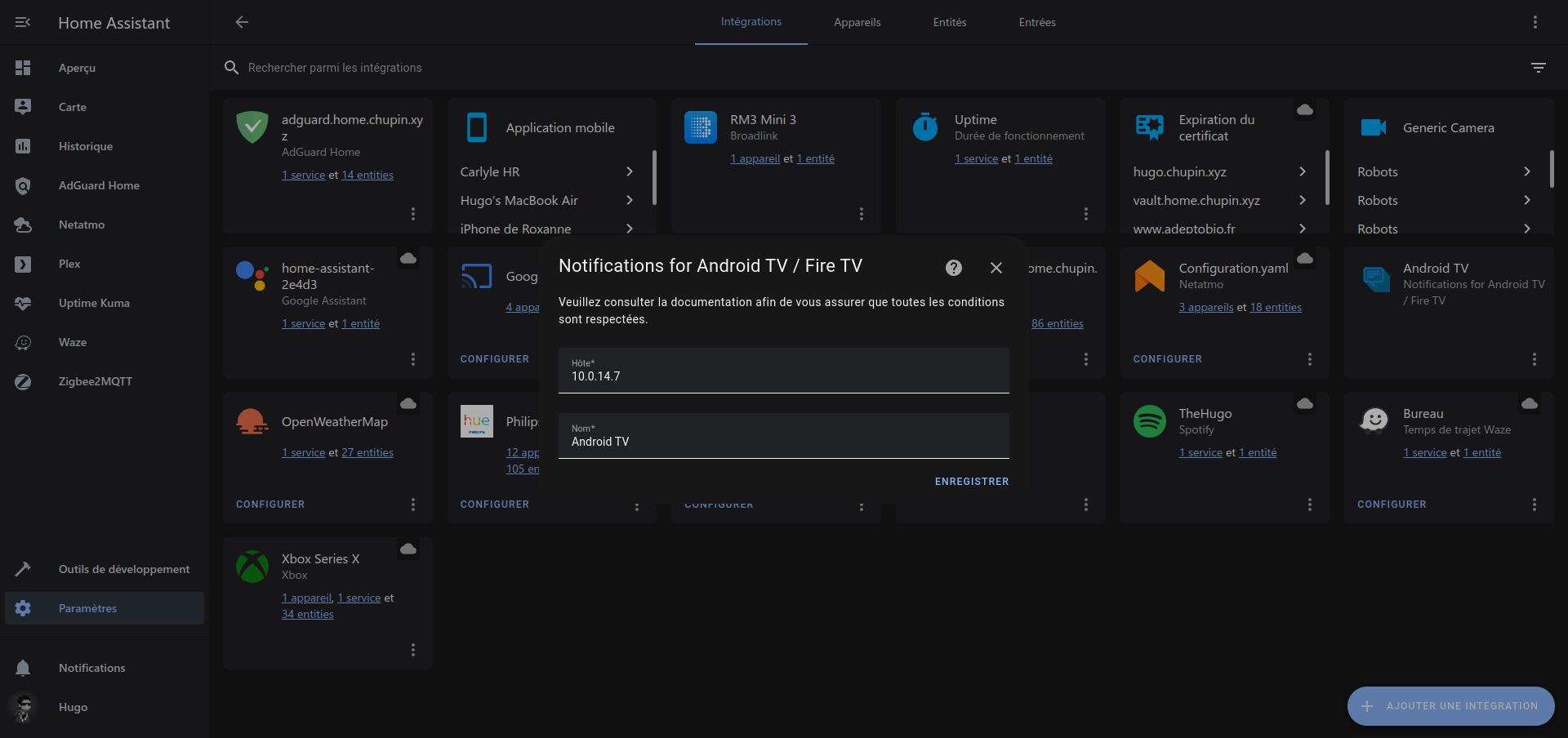Click Application mobile list scrollbar
1568x738 pixels.
click(654, 177)
